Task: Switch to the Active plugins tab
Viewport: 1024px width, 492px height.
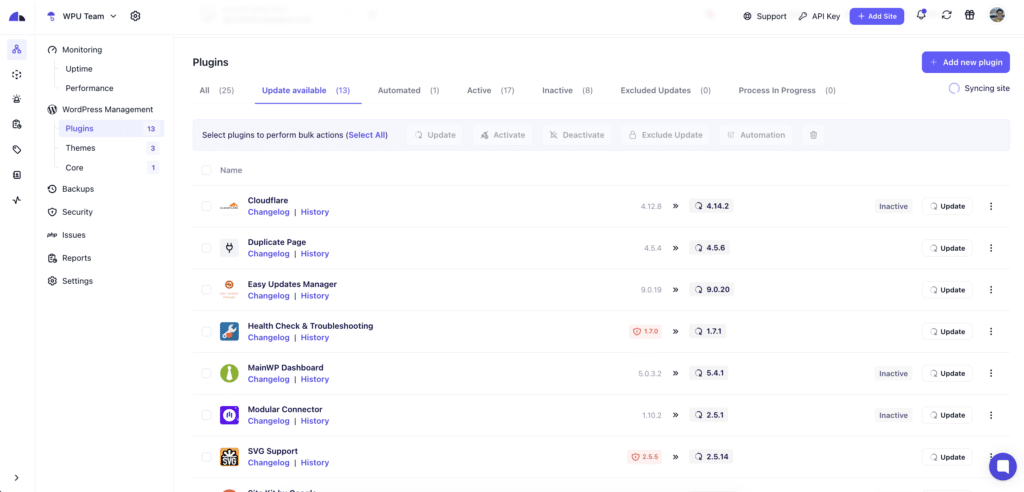Action: (490, 91)
